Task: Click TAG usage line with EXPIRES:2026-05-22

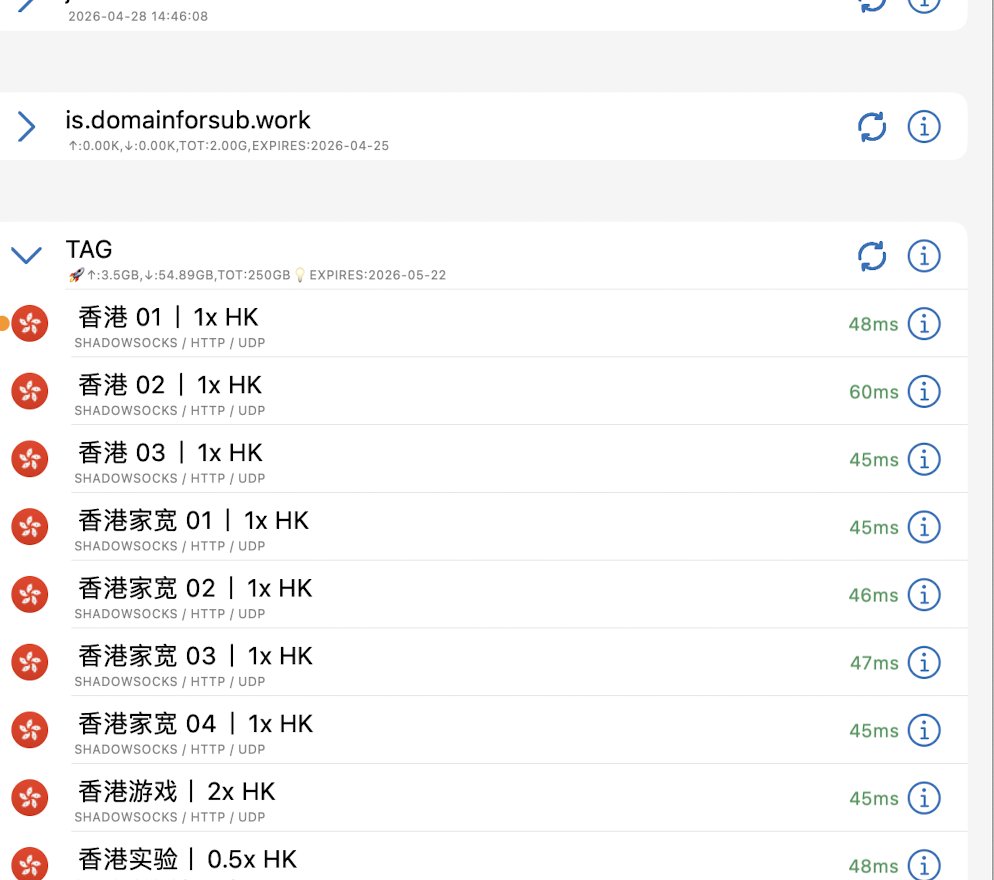Action: (x=257, y=275)
